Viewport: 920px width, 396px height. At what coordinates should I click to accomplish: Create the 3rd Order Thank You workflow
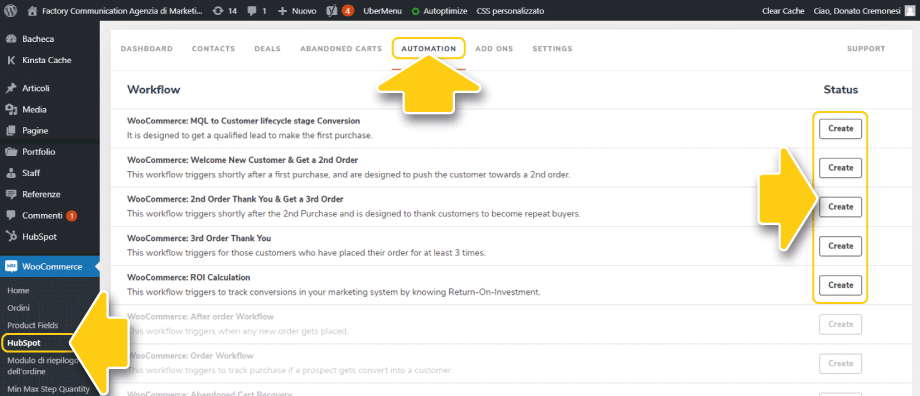[840, 246]
